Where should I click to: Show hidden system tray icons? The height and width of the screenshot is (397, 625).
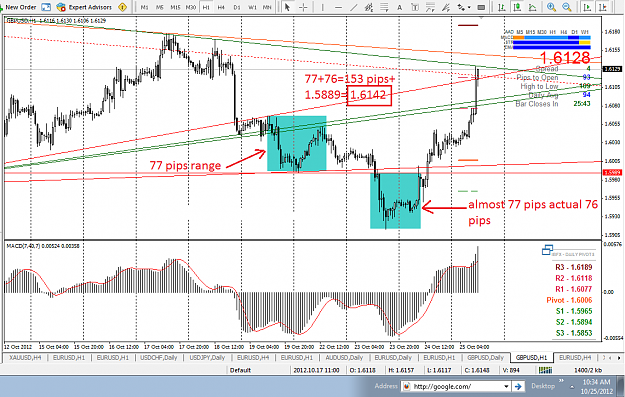(572, 387)
